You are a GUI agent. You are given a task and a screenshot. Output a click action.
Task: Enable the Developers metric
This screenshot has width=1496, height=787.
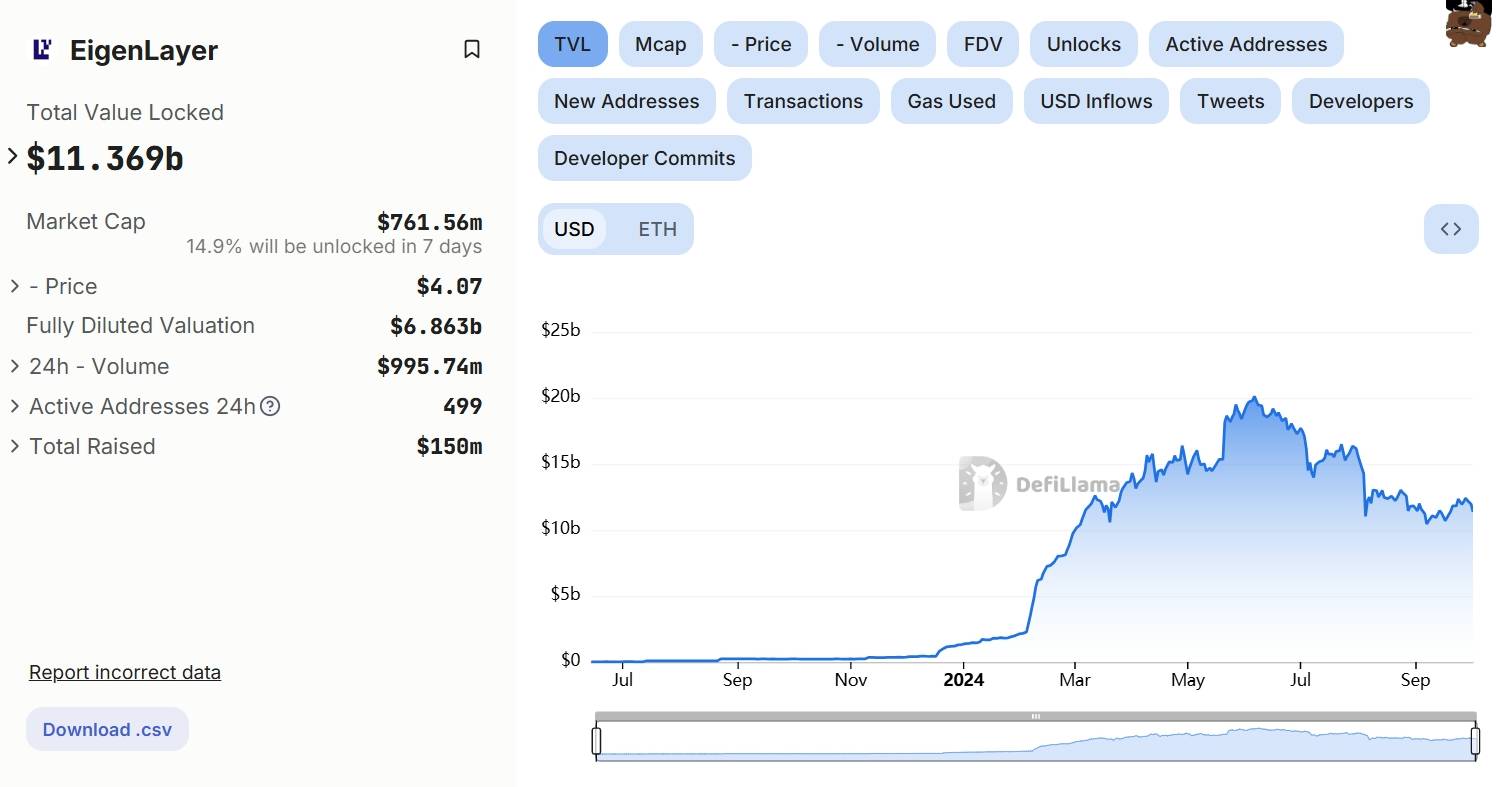(1361, 101)
